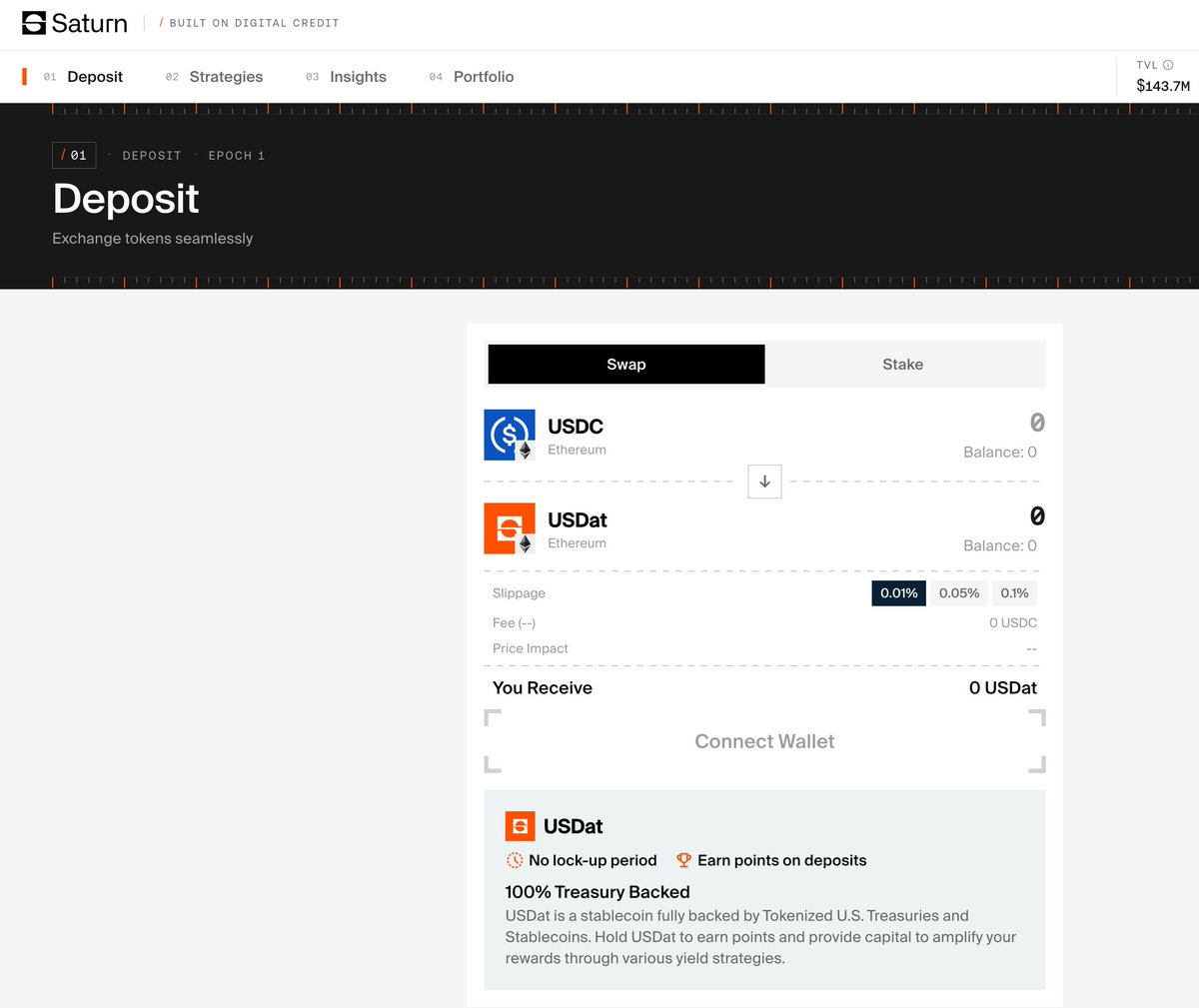
Task: Click the '0 USDat' receive amount
Action: [x=1003, y=688]
